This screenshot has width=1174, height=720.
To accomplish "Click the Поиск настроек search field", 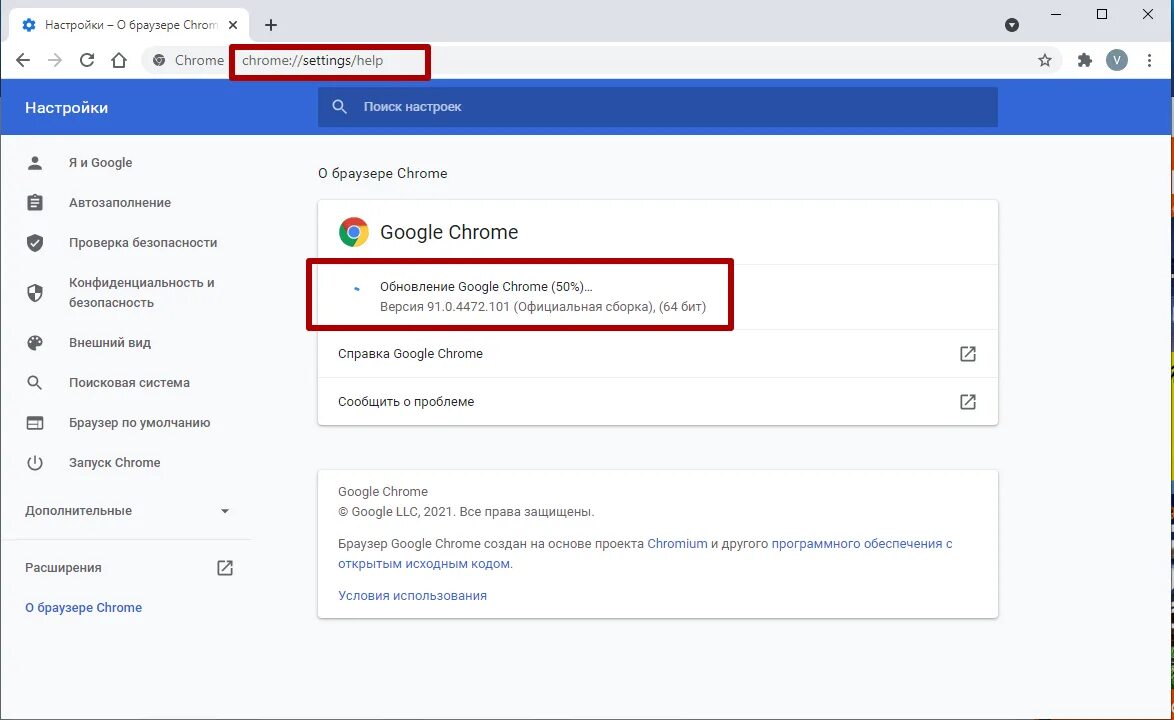I will pos(657,107).
